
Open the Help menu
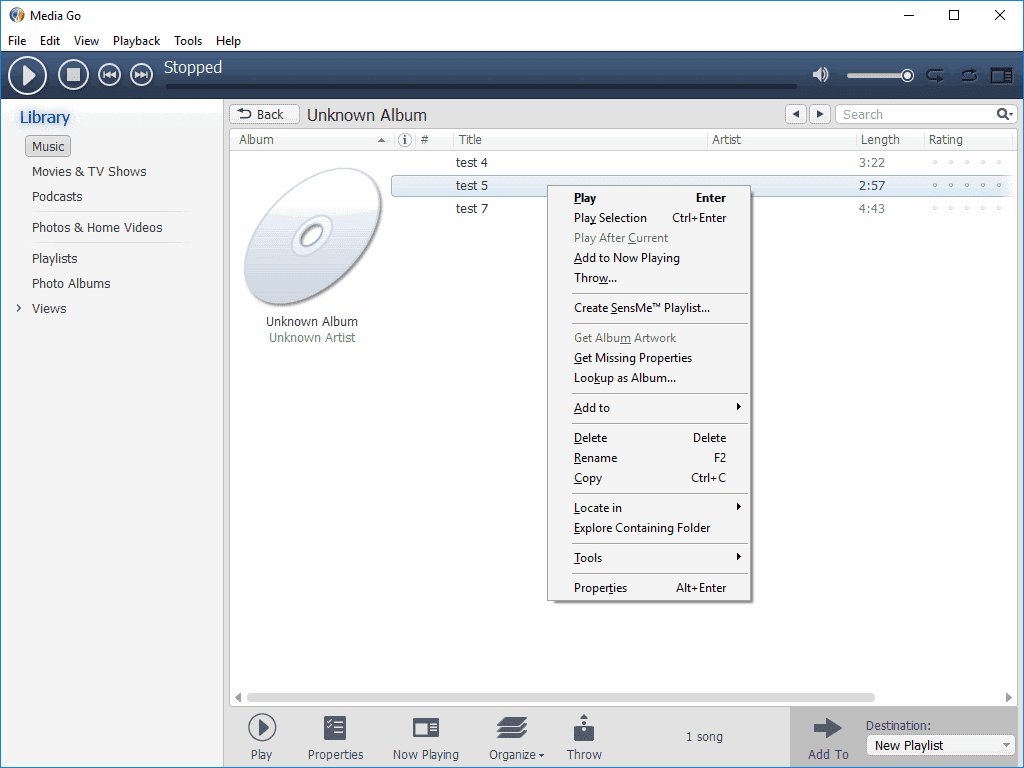pyautogui.click(x=228, y=40)
